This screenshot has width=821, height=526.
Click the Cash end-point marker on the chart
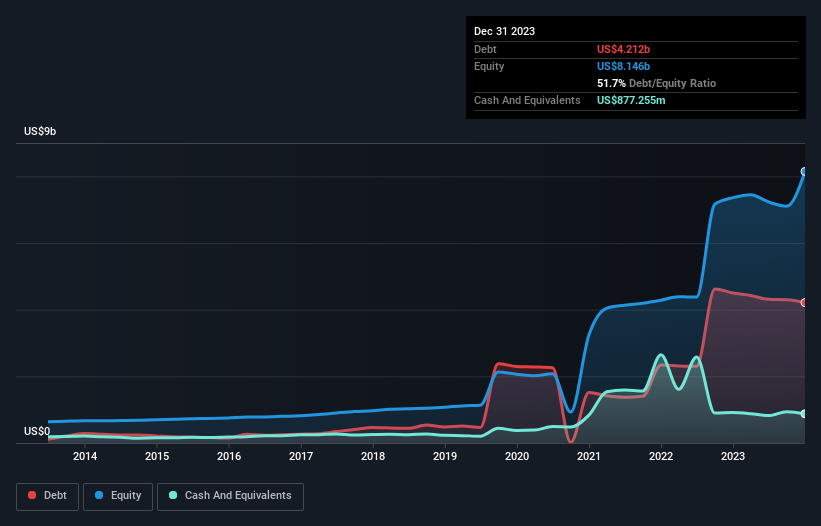tap(804, 413)
